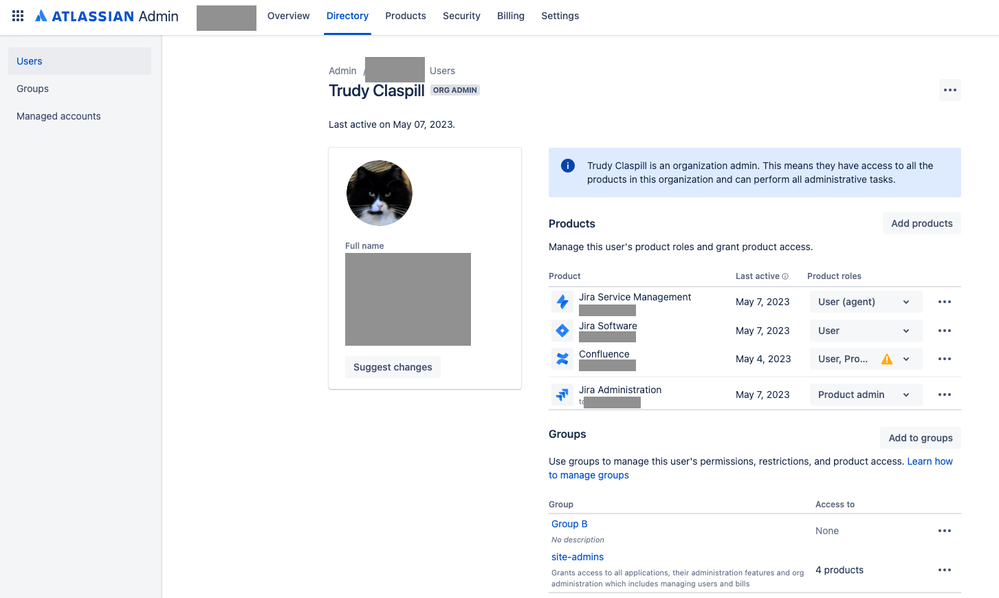Select the Directory tab
Viewport: 999px width, 598px height.
[x=347, y=16]
